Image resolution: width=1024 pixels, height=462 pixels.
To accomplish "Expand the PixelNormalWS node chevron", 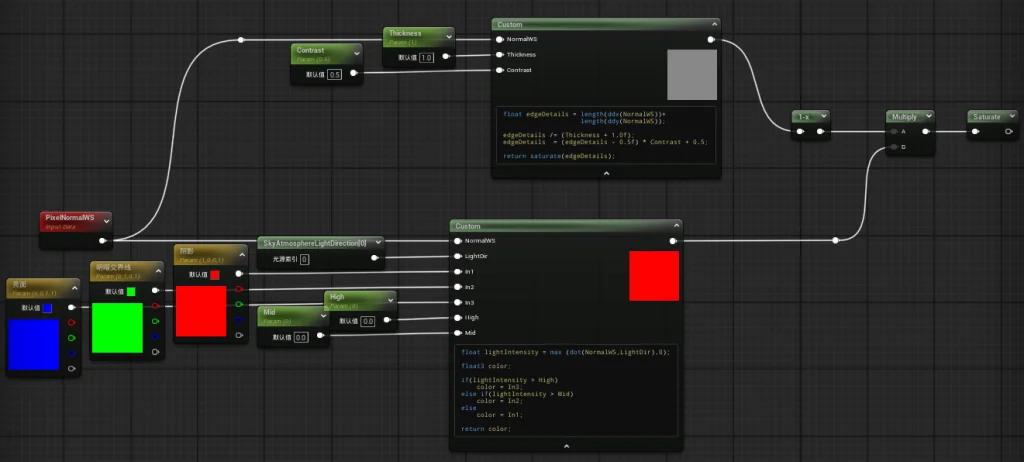I will pos(106,221).
